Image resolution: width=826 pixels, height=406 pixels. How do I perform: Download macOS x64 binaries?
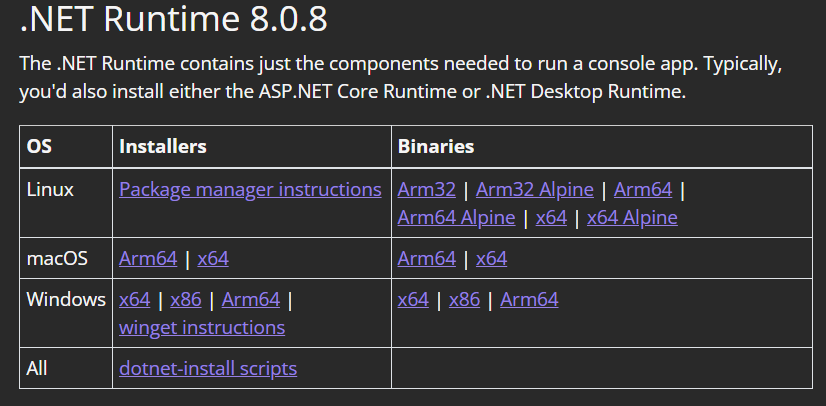492,258
